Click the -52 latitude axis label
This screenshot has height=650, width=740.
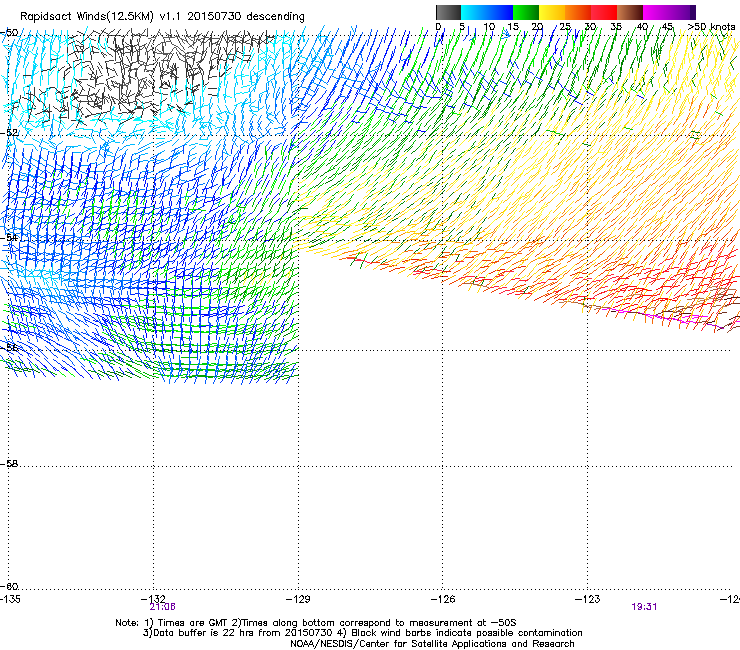[x=9, y=133]
